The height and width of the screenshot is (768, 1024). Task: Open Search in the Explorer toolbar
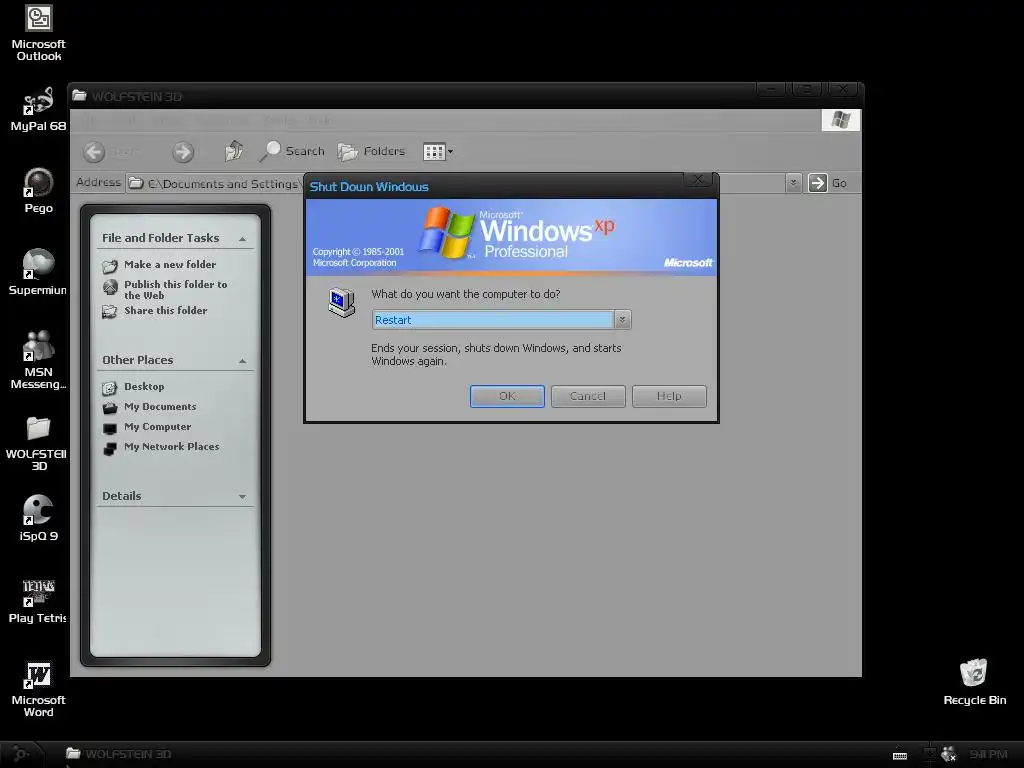point(292,152)
